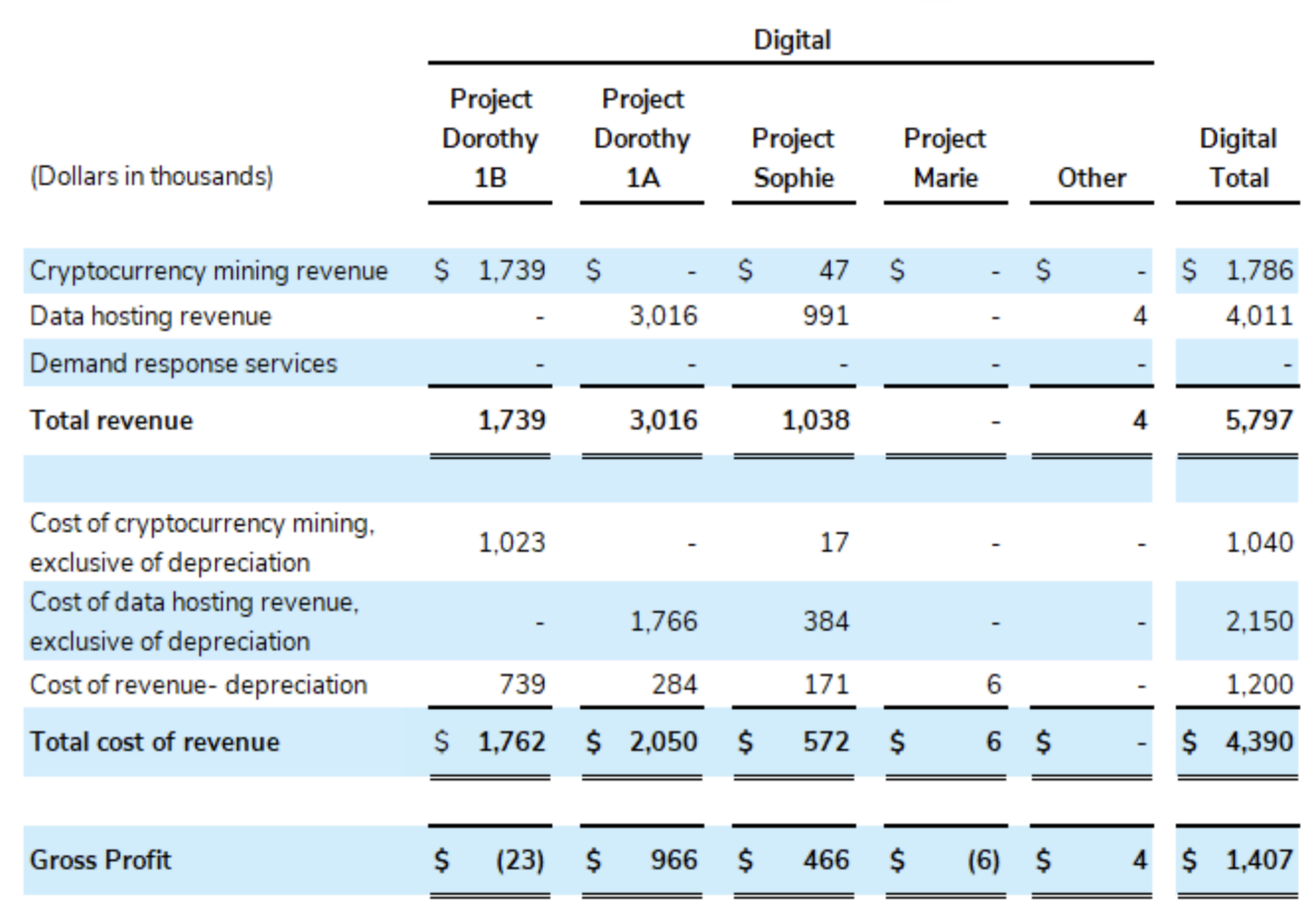Image resolution: width=1316 pixels, height=910 pixels.
Task: Click the Total cost of revenue label
Action: (155, 742)
